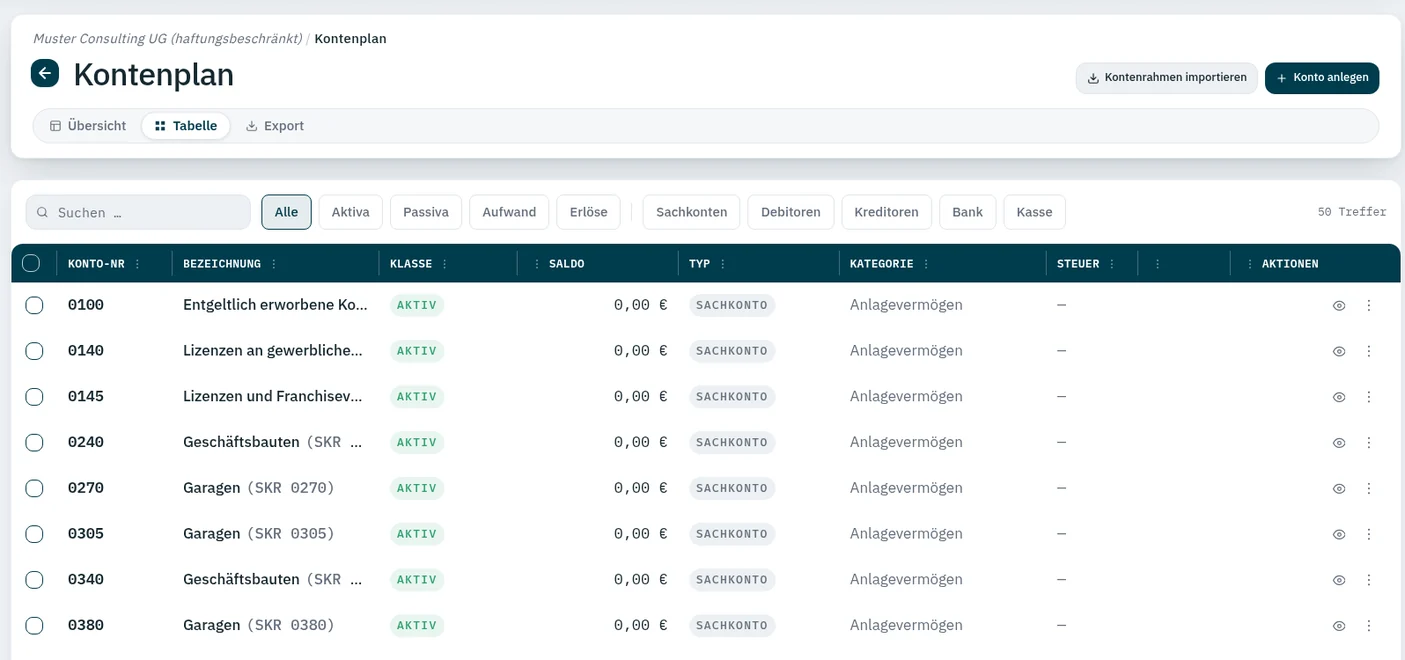Tick the checkbox for account 0100
Screen dimensions: 1405x660
pyautogui.click(x=34, y=305)
